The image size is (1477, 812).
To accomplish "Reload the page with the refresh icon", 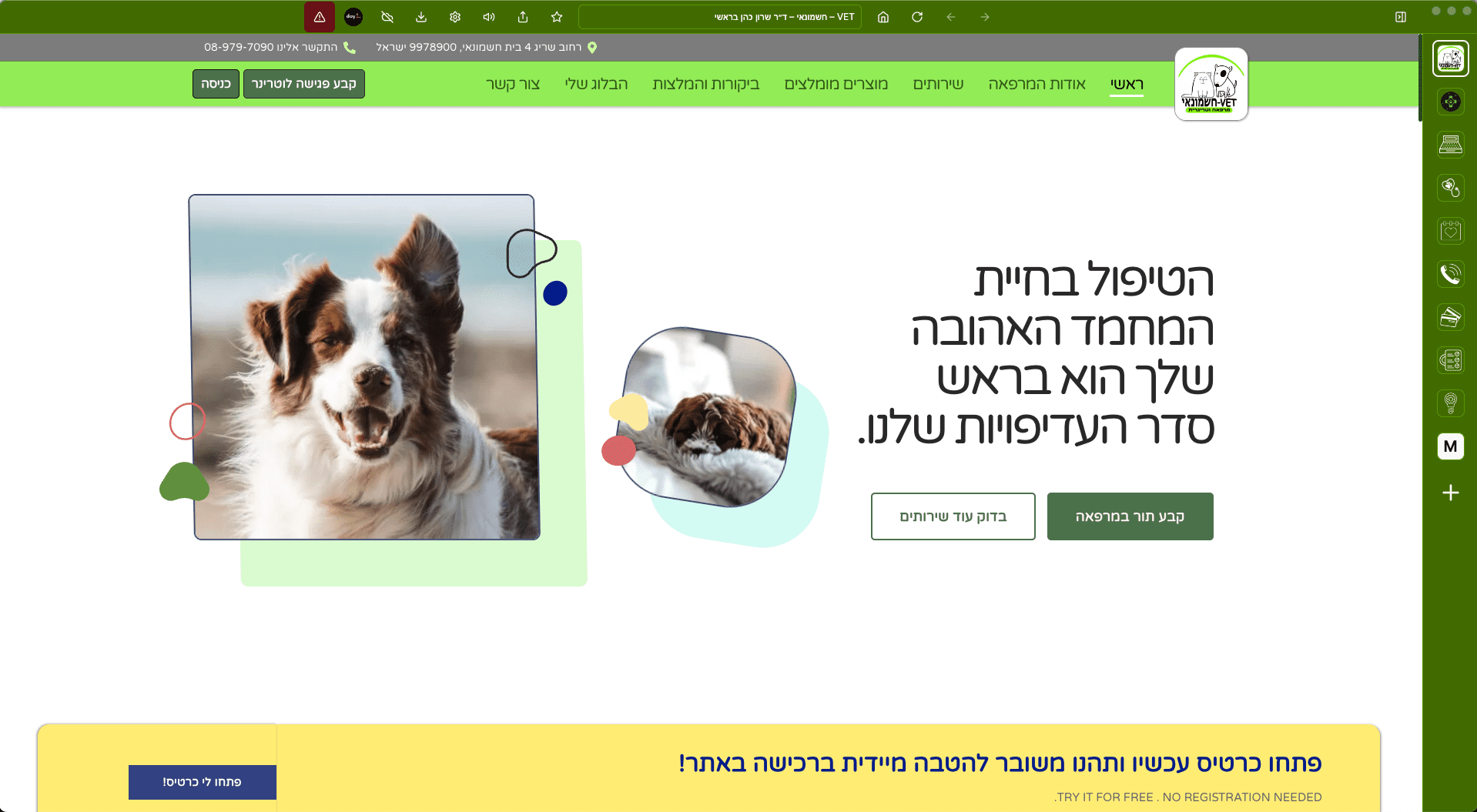I will 917,17.
